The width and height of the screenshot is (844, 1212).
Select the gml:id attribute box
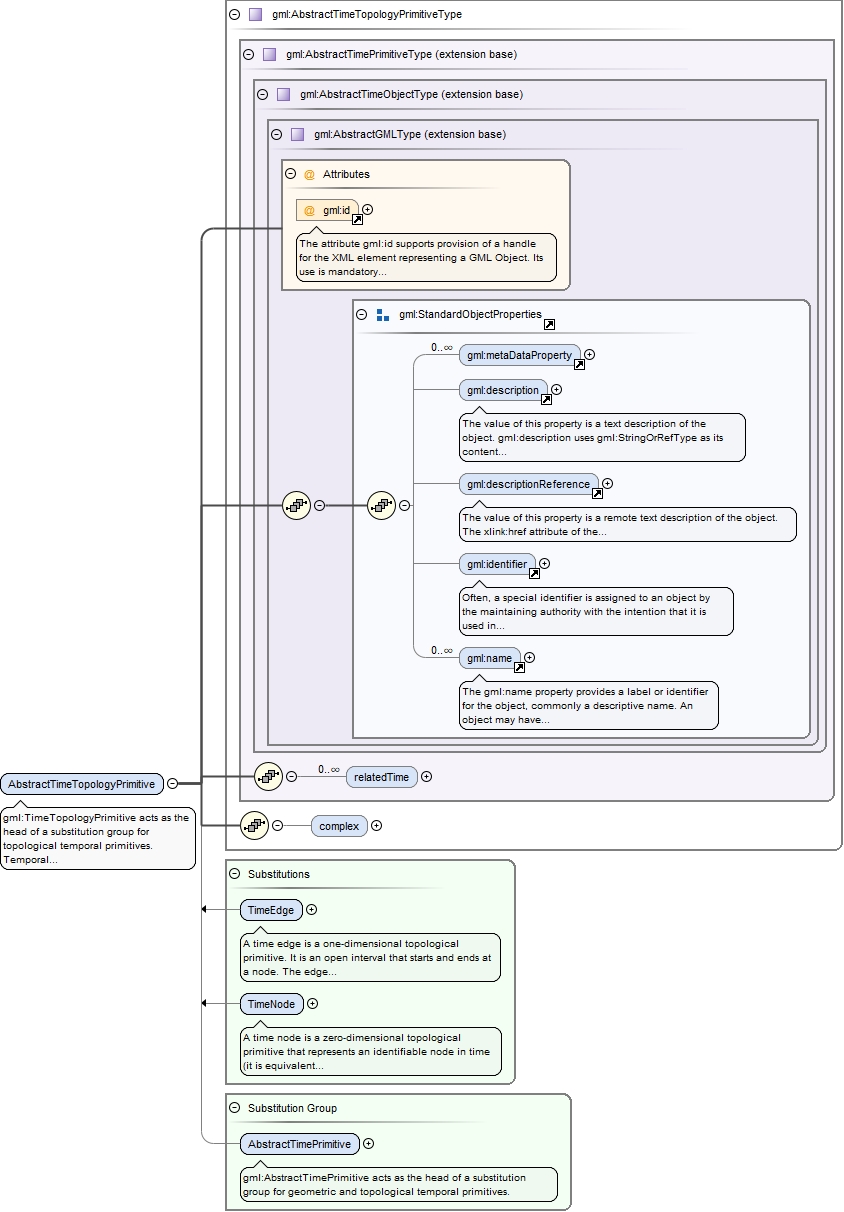click(x=328, y=210)
